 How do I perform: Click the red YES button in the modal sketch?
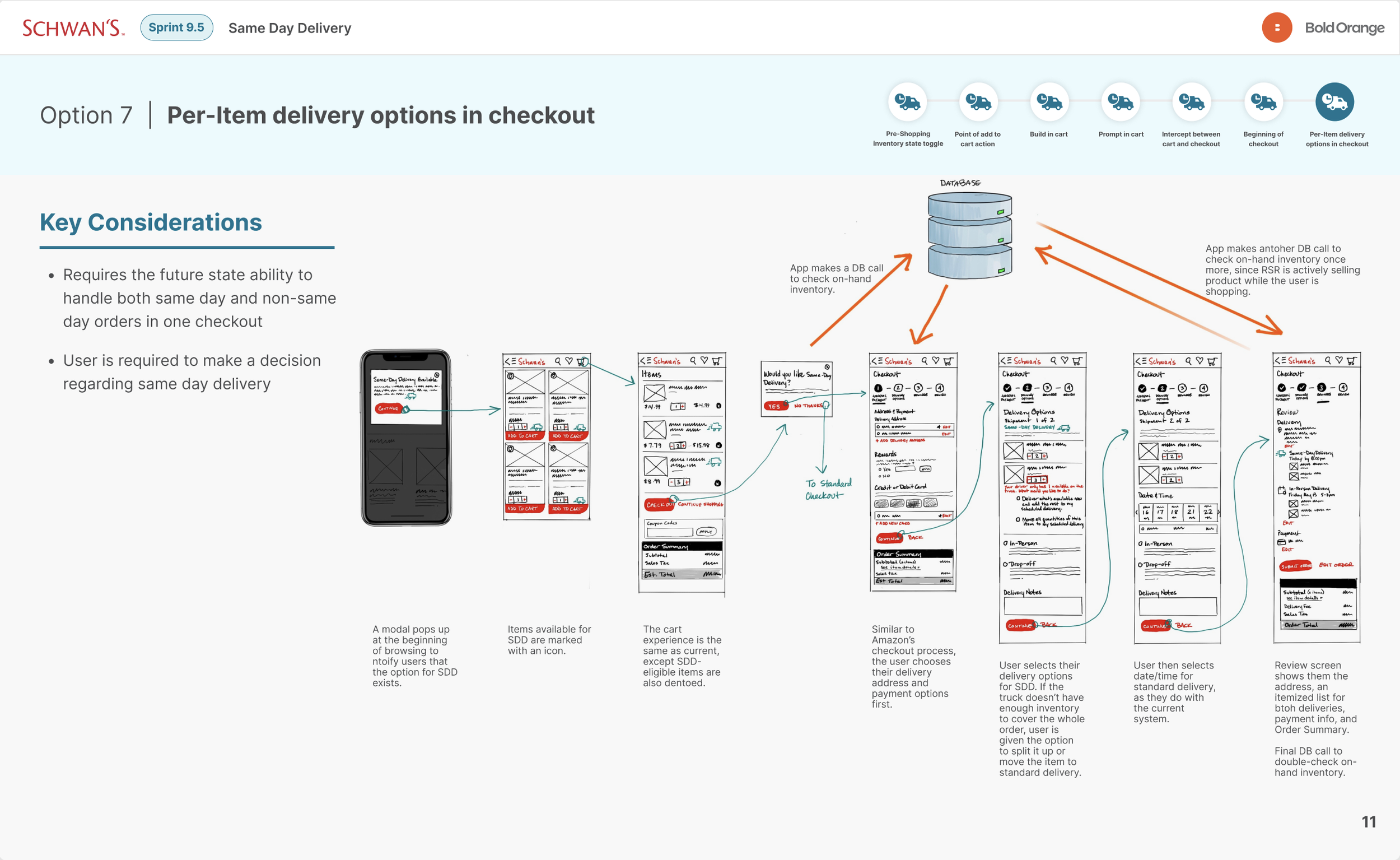click(774, 406)
